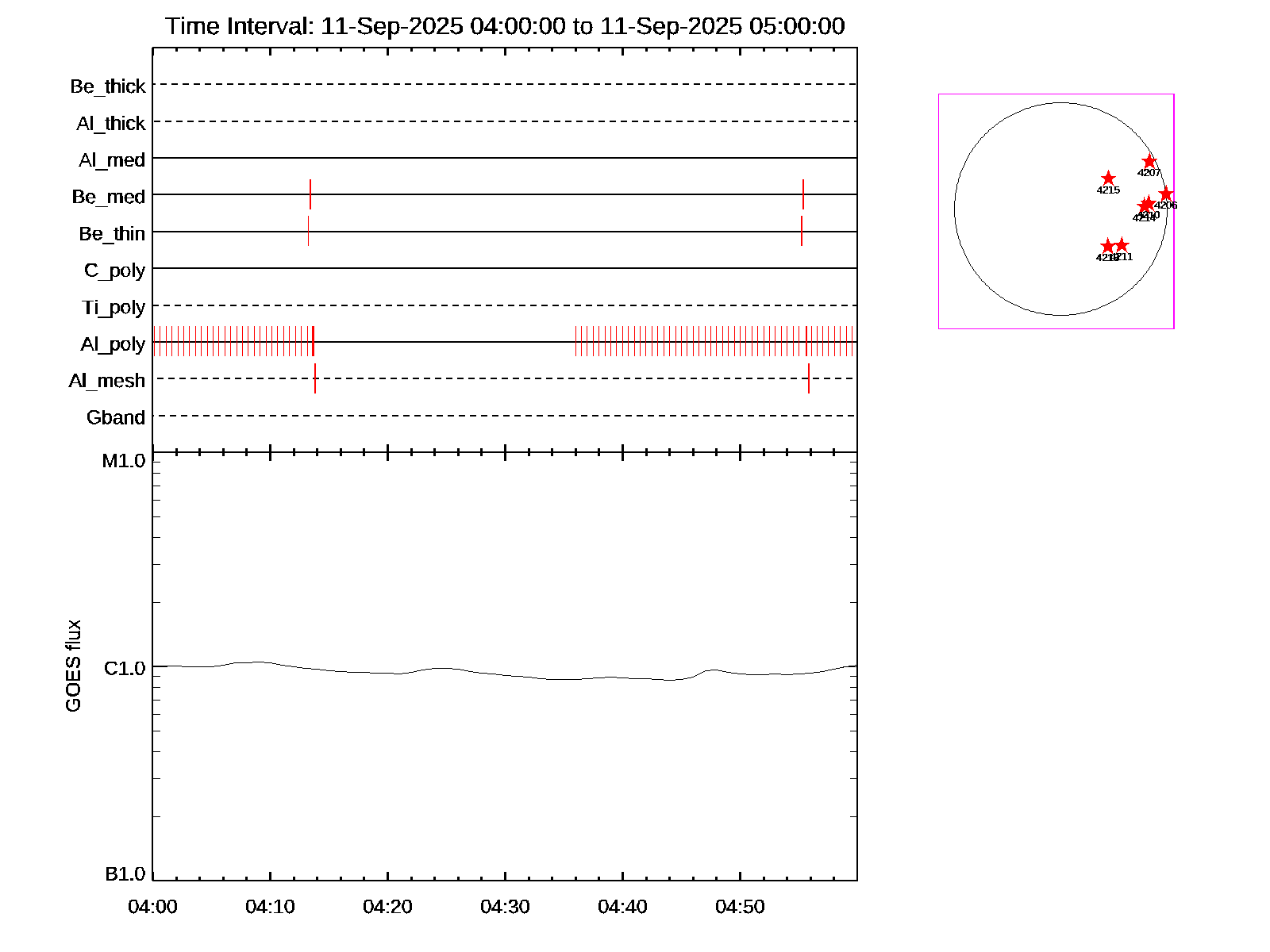Image resolution: width=1270 pixels, height=952 pixels.
Task: Click the Be_thick filter label
Action: click(x=108, y=86)
